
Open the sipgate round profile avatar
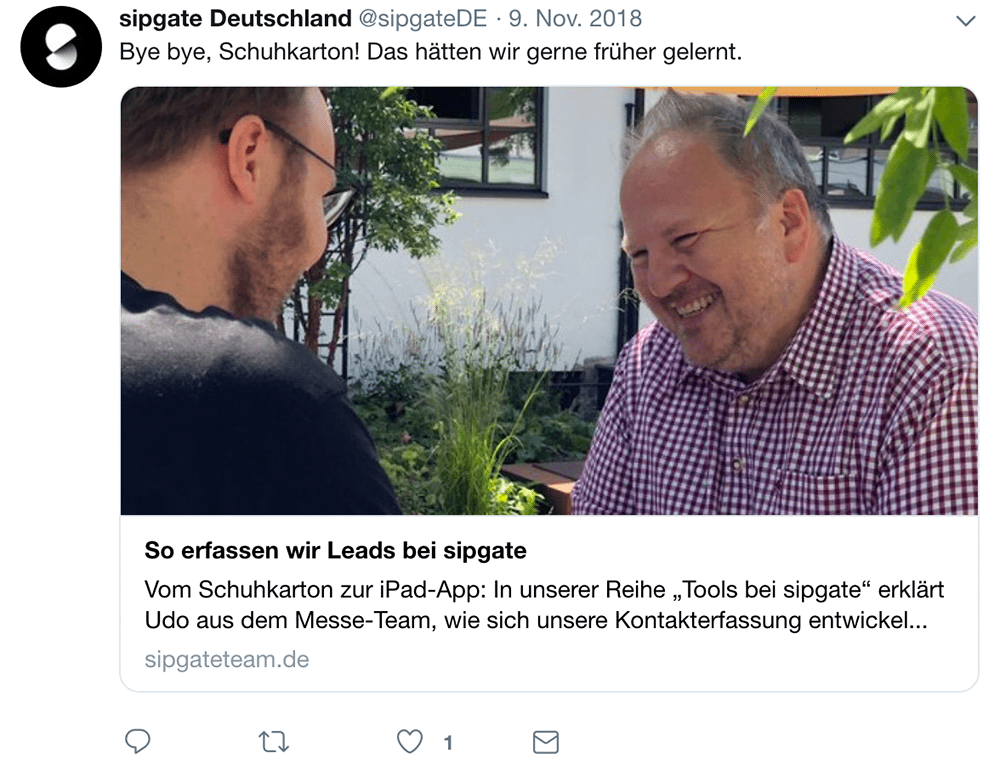point(61,47)
